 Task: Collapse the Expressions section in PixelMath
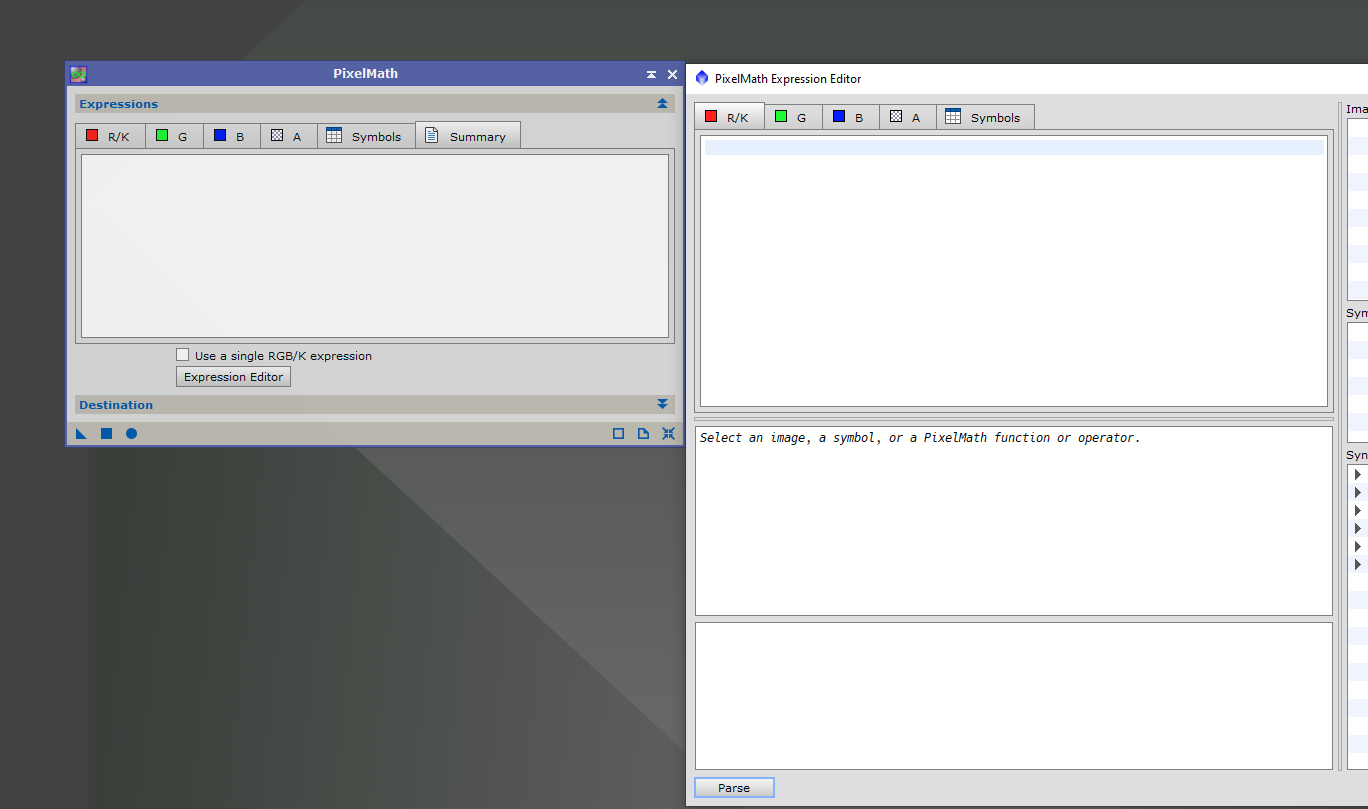click(x=662, y=103)
